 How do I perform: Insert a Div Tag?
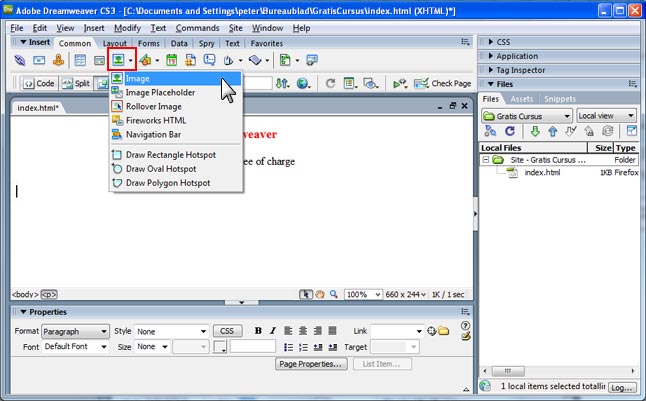(x=99, y=61)
